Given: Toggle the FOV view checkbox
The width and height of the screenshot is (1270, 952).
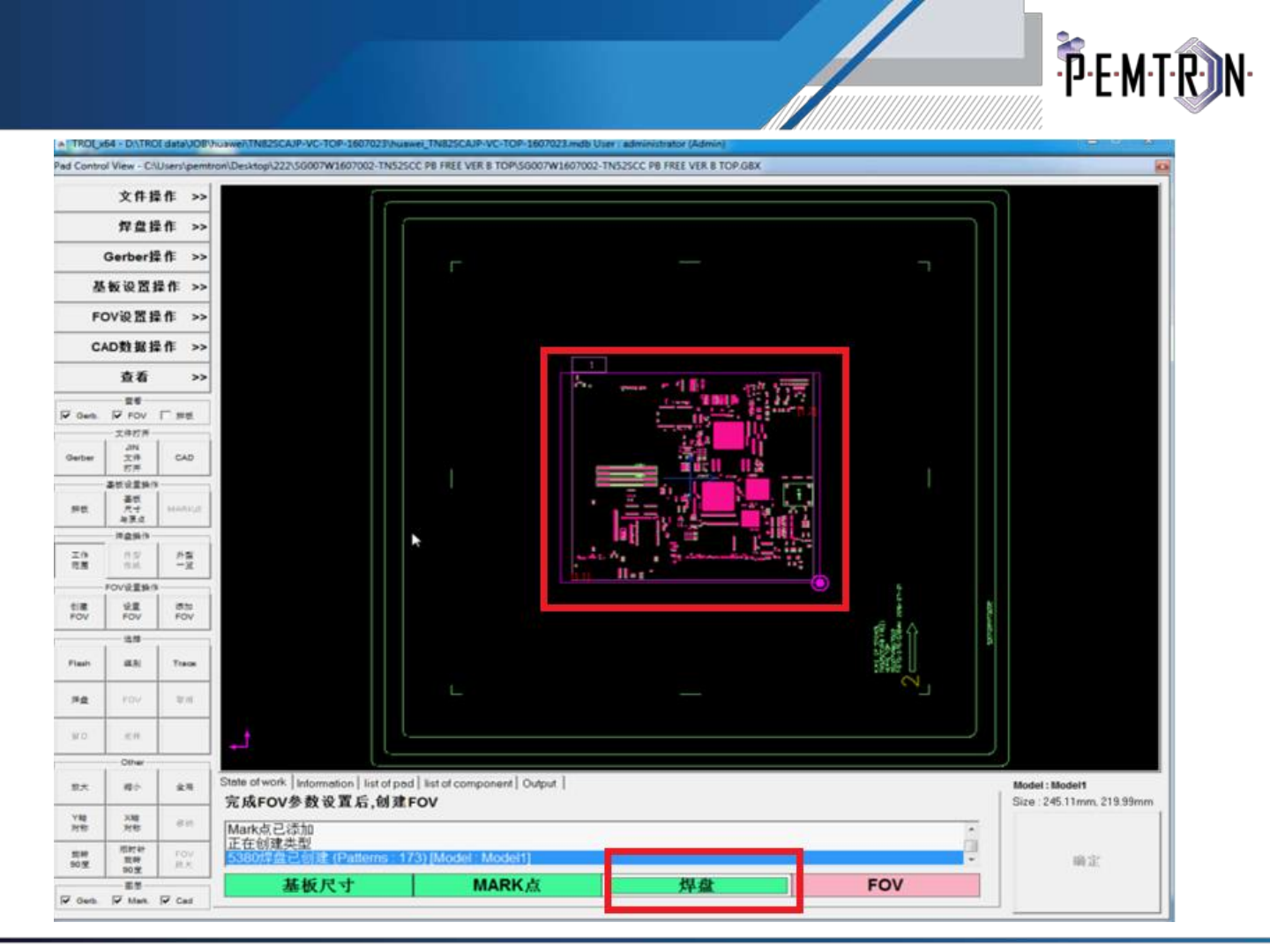Looking at the screenshot, I should 117,415.
